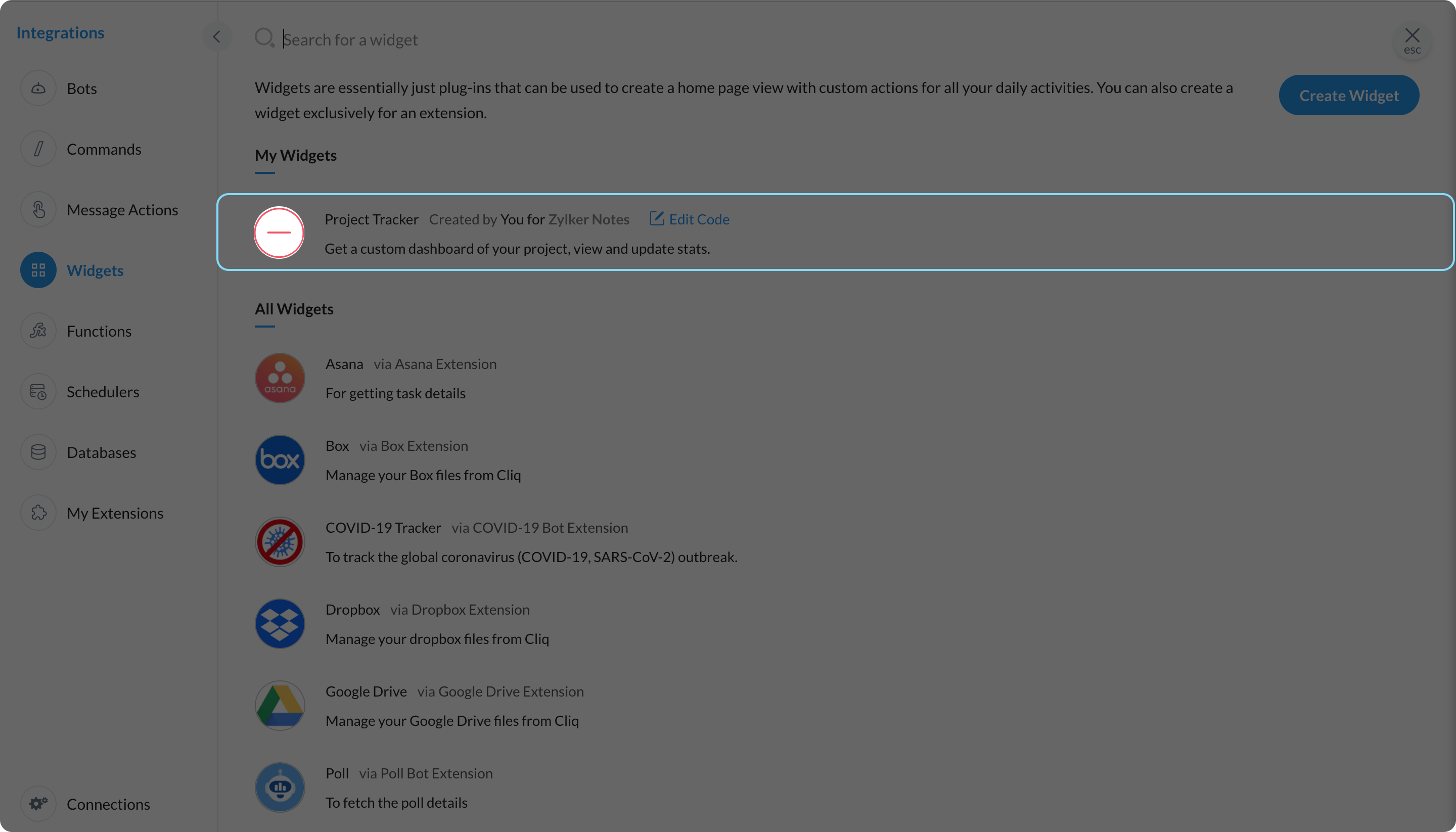Select the Commands slash icon
The width and height of the screenshot is (1456, 832).
tap(38, 149)
